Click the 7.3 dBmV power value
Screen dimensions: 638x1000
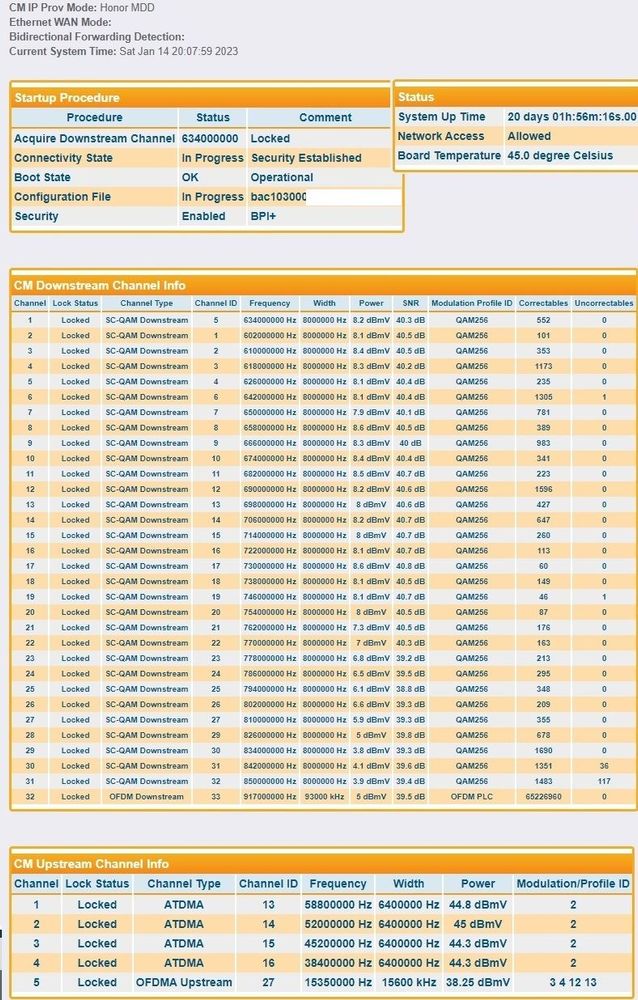coord(371,628)
